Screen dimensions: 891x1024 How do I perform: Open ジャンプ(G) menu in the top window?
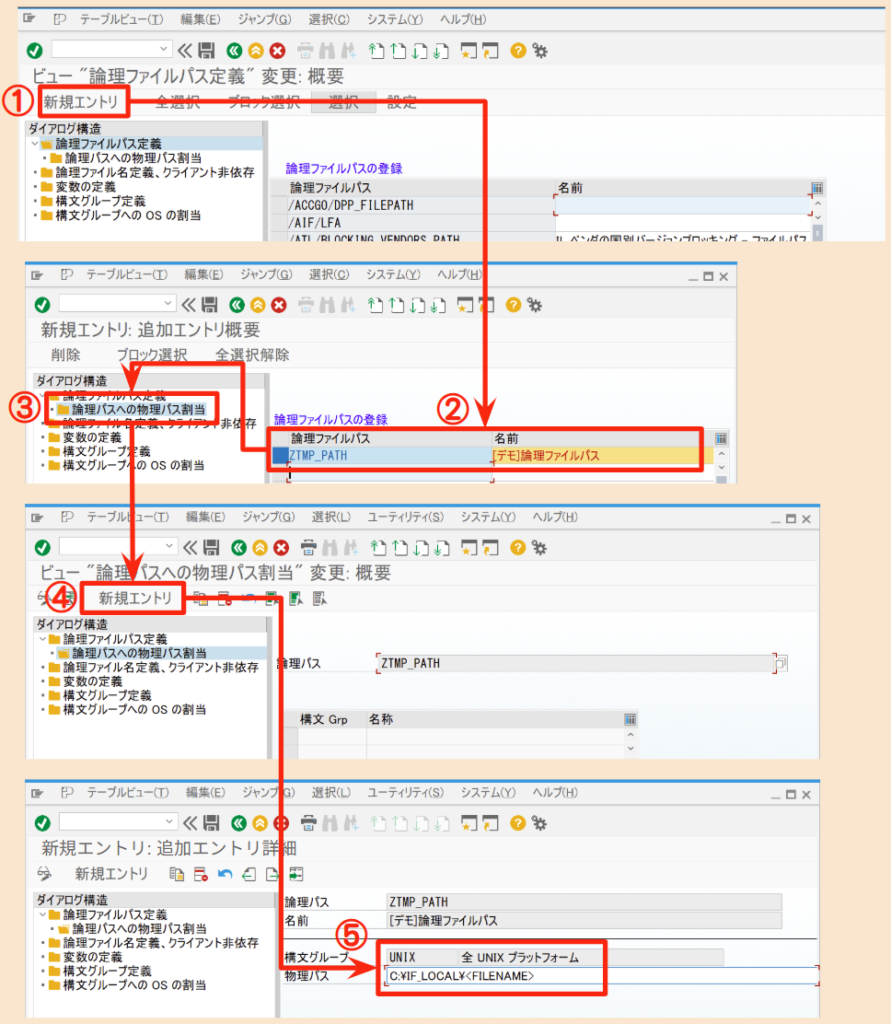click(x=264, y=20)
